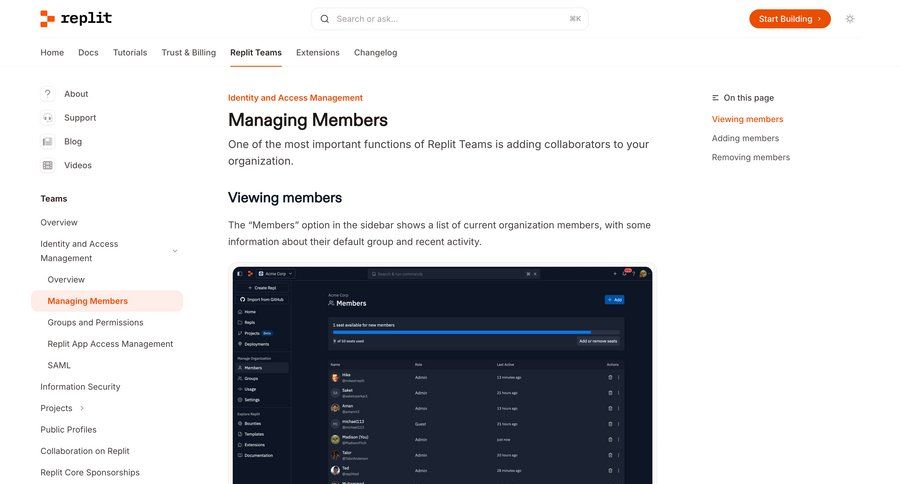
Task: Click the search magnifier icon
Action: pyautogui.click(x=325, y=19)
